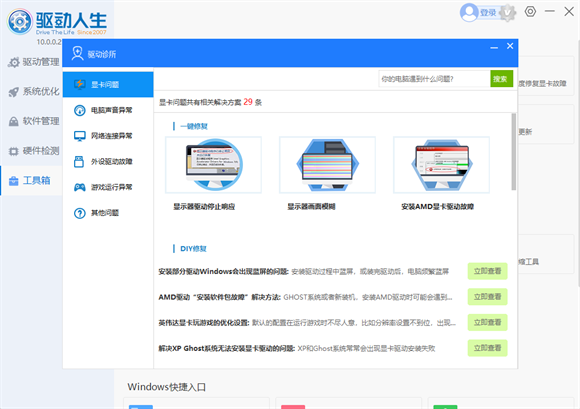Click 立即查看 for Windows蓝屏 issue
This screenshot has width=580, height=409.
click(488, 271)
